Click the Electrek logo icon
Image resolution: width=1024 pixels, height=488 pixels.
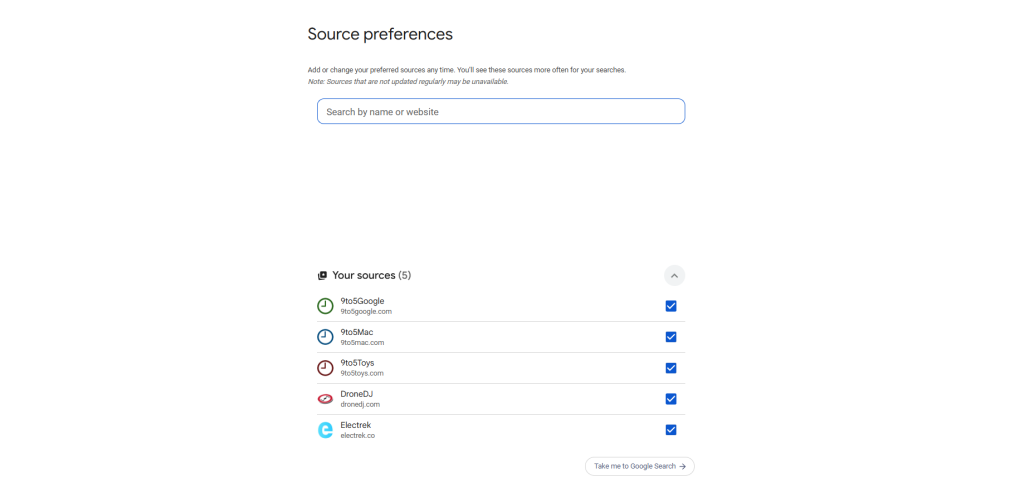[325, 430]
